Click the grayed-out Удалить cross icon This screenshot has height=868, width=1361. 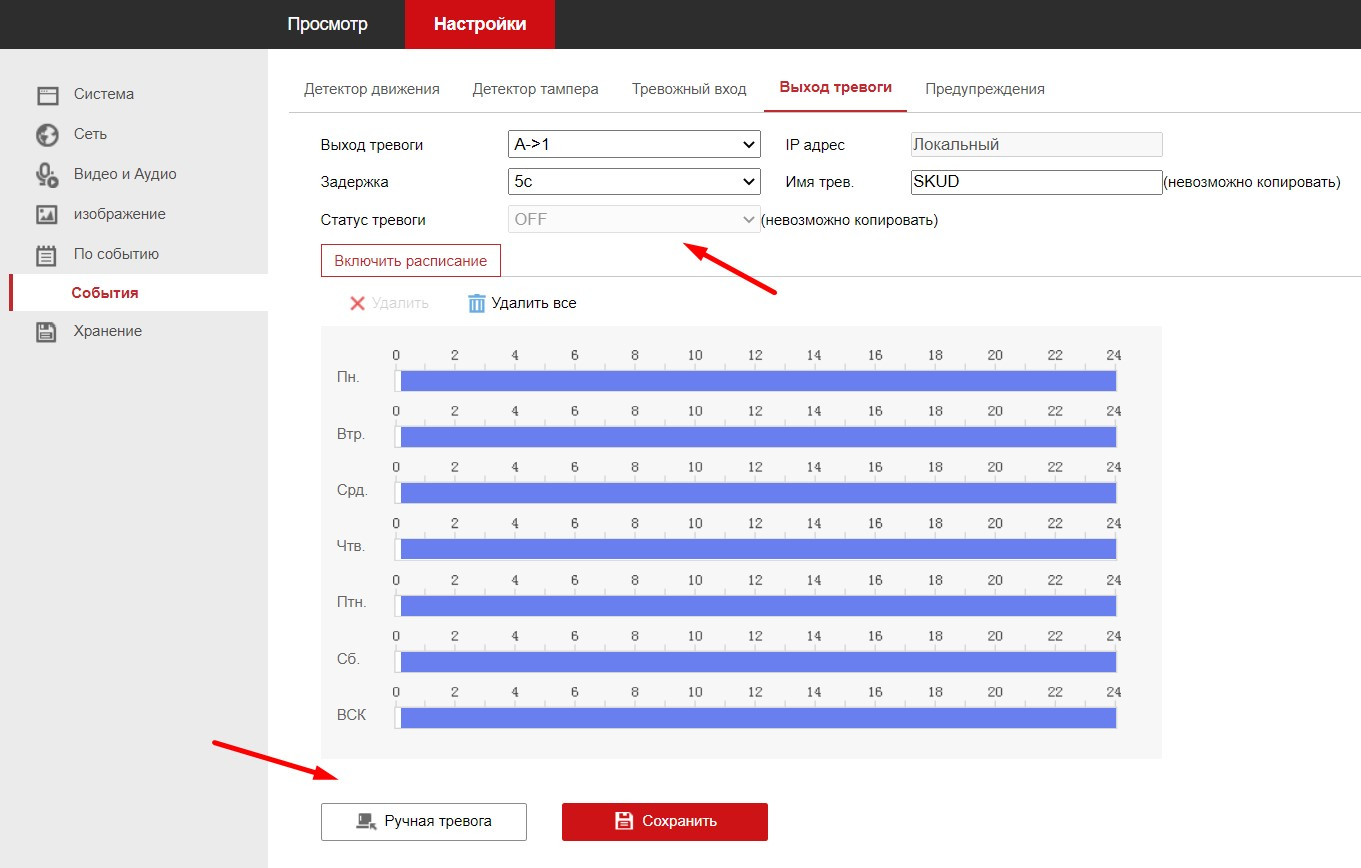pos(357,303)
